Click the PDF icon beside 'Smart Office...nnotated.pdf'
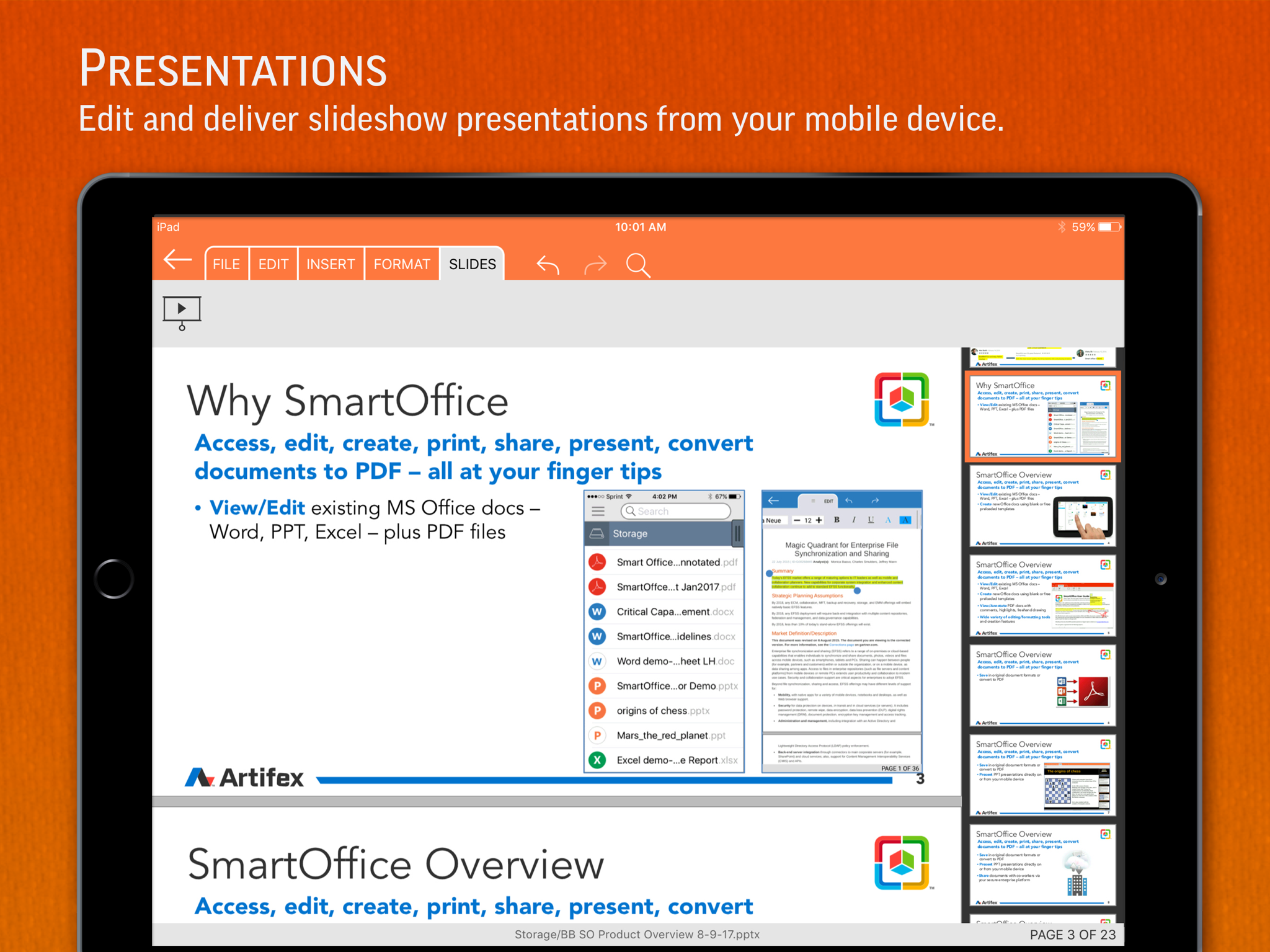1270x952 pixels. click(x=597, y=562)
